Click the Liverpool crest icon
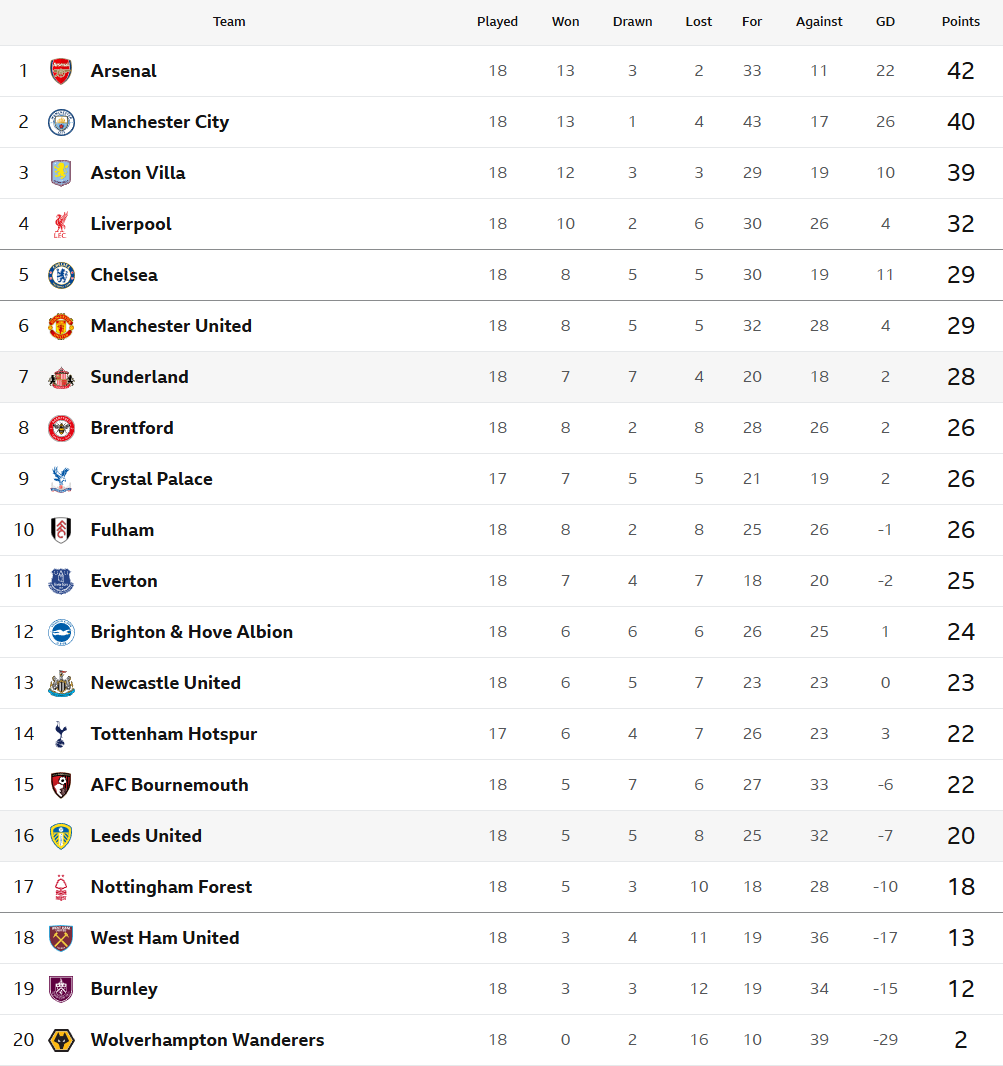 click(61, 224)
